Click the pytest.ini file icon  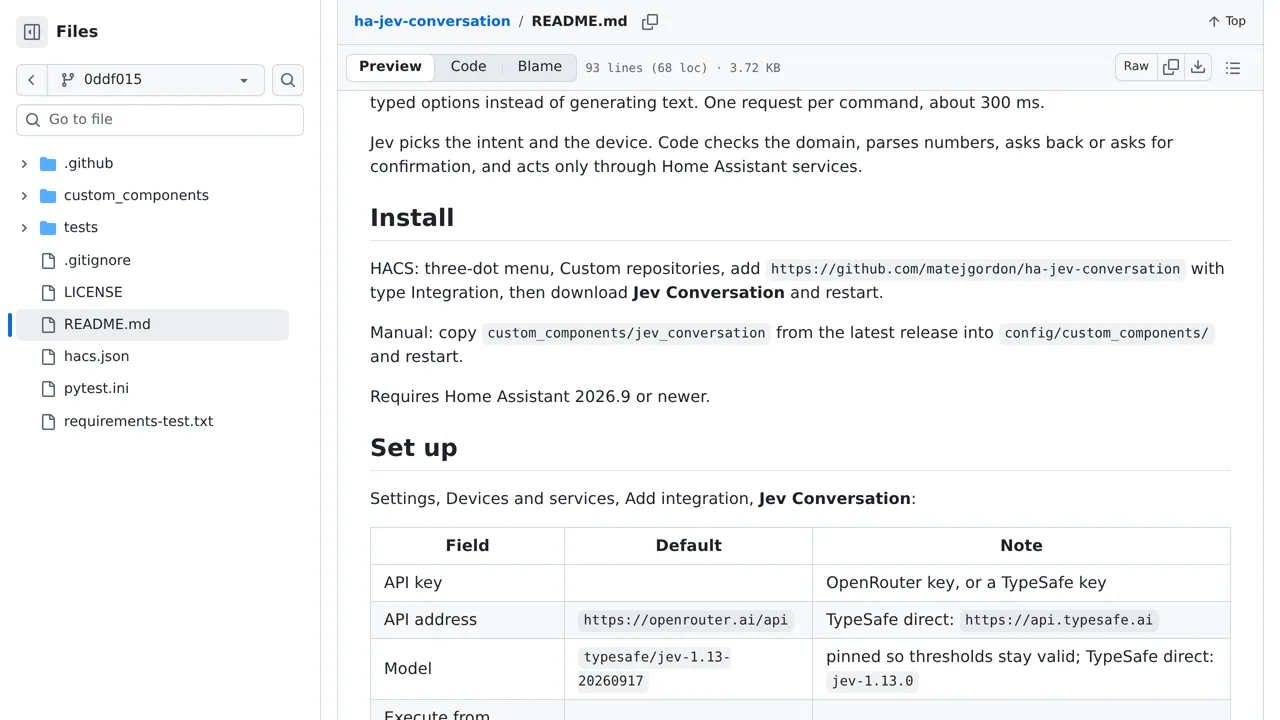tap(48, 388)
